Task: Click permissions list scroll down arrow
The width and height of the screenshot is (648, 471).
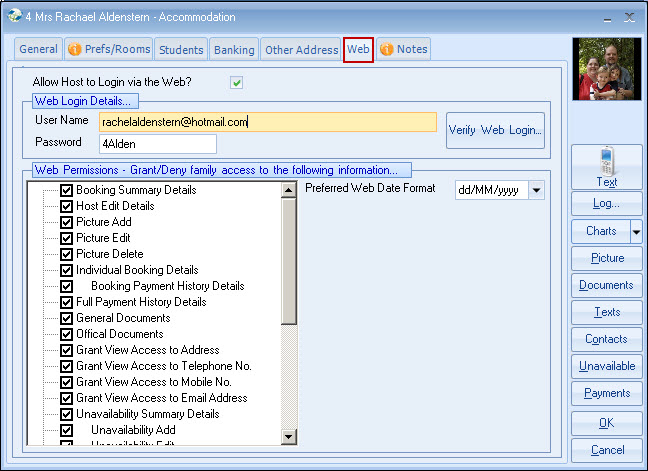Action: 288,436
